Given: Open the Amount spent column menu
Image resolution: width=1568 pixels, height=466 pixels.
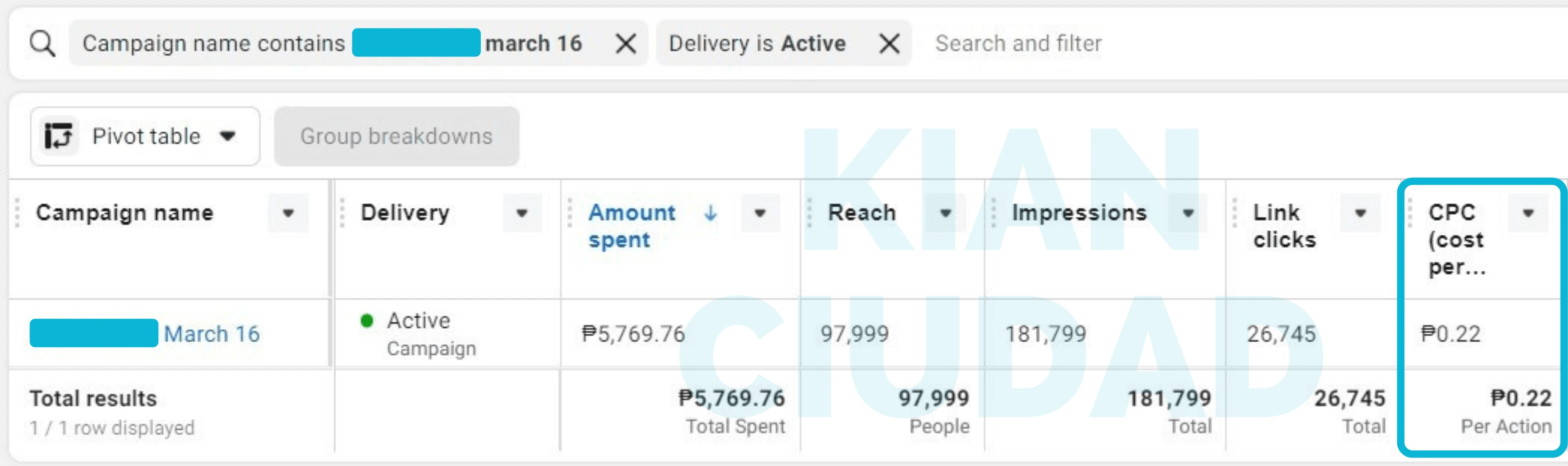Looking at the screenshot, I should pyautogui.click(x=760, y=213).
